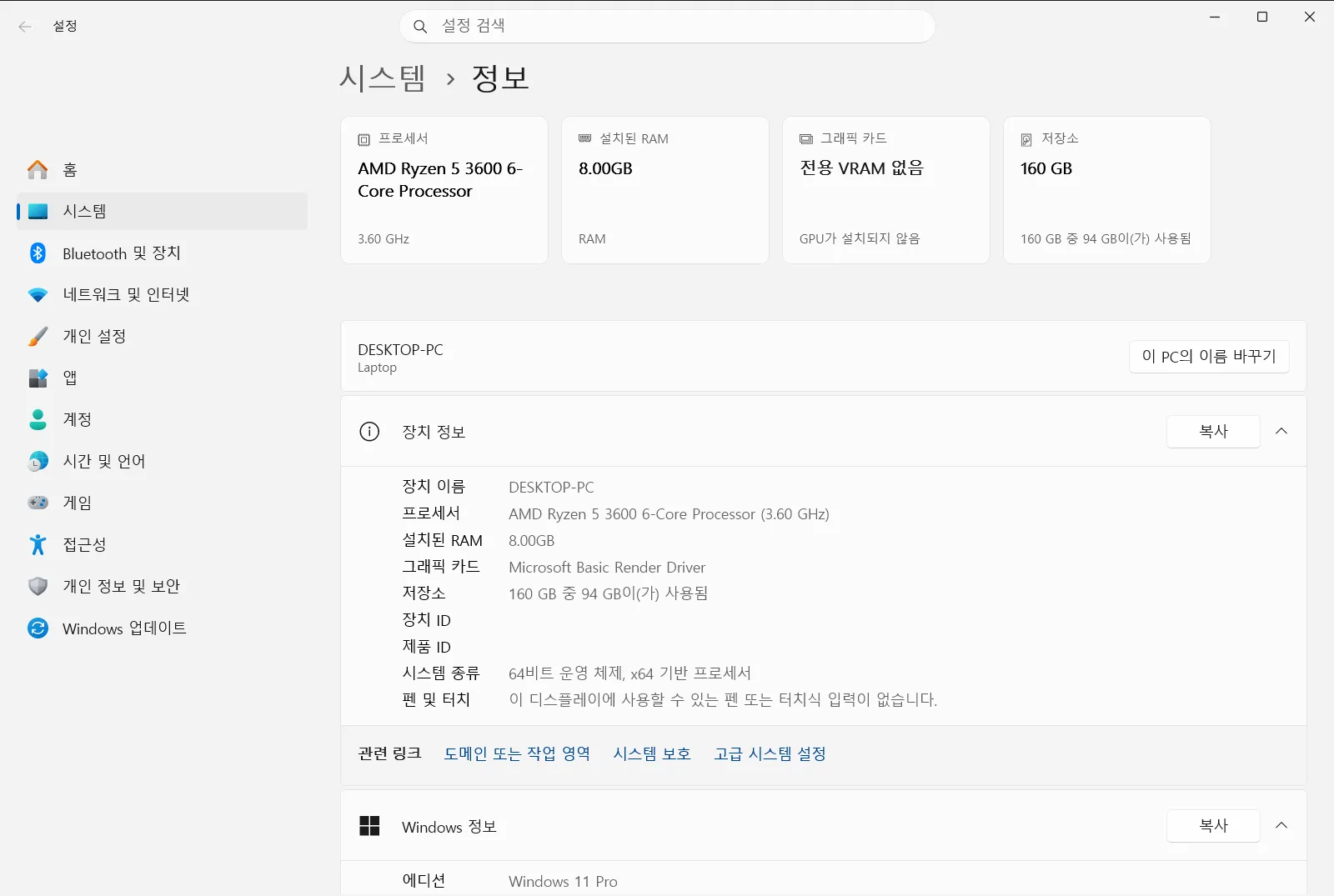This screenshot has height=896, width=1334.
Task: Click Microsoft Basic Render Driver text
Action: [607, 568]
